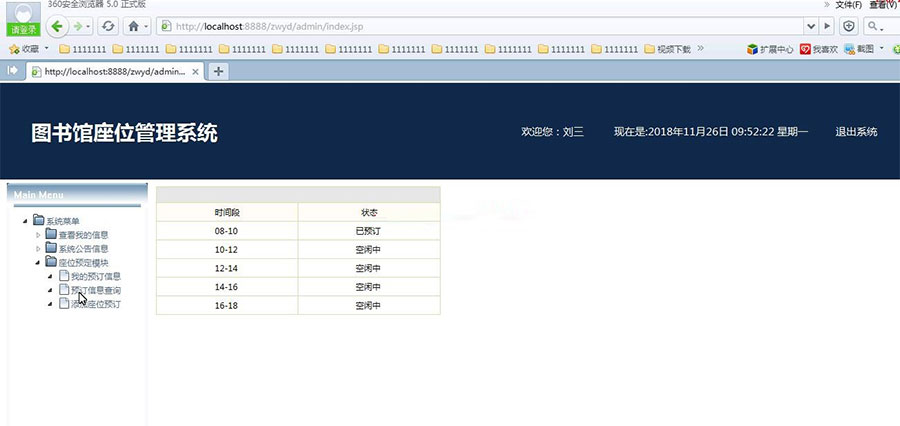Open the 查看(V) menu
Viewport: 900px width, 426px height.
tap(883, 5)
